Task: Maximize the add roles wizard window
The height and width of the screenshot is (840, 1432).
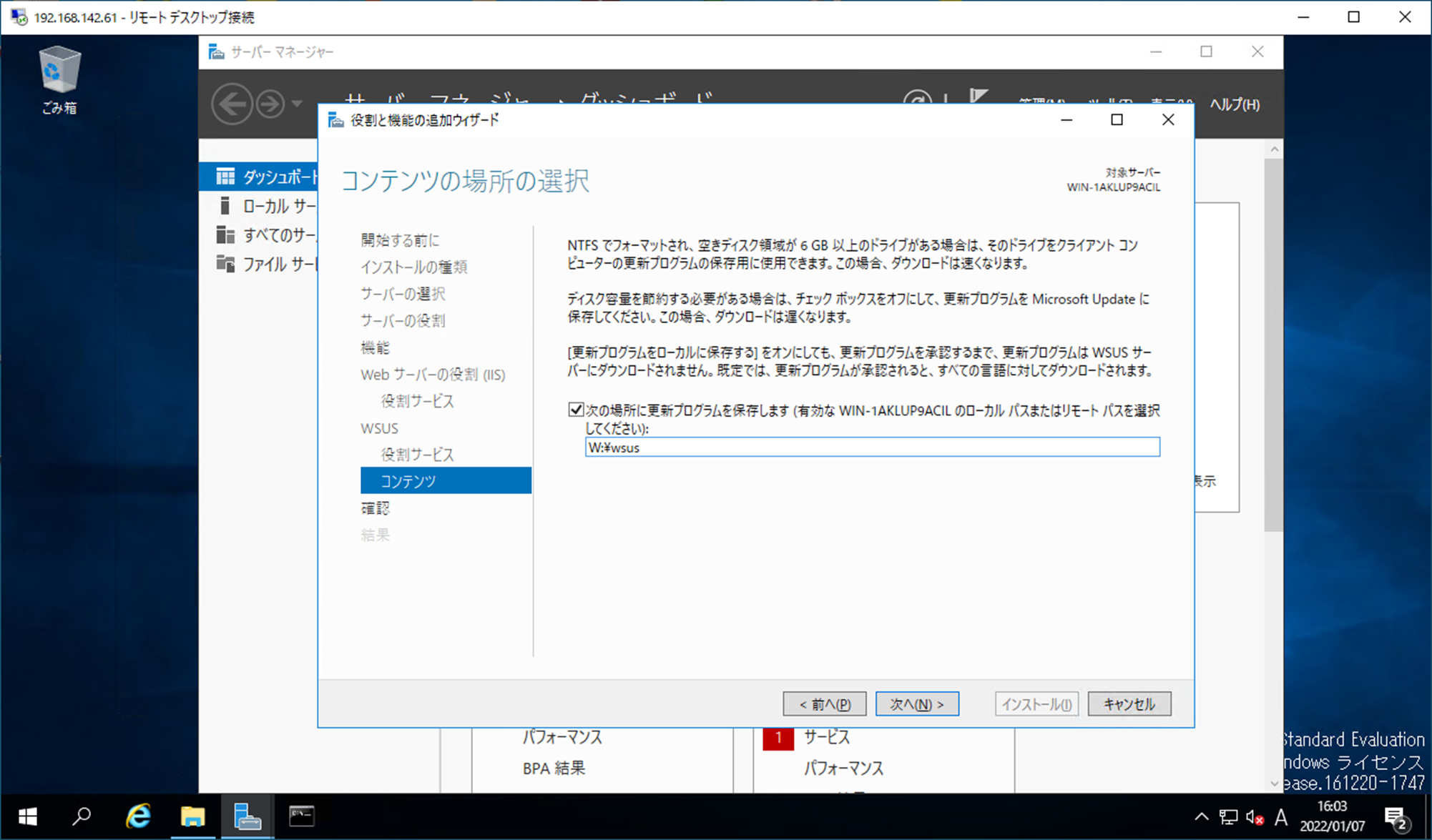Action: (1117, 120)
